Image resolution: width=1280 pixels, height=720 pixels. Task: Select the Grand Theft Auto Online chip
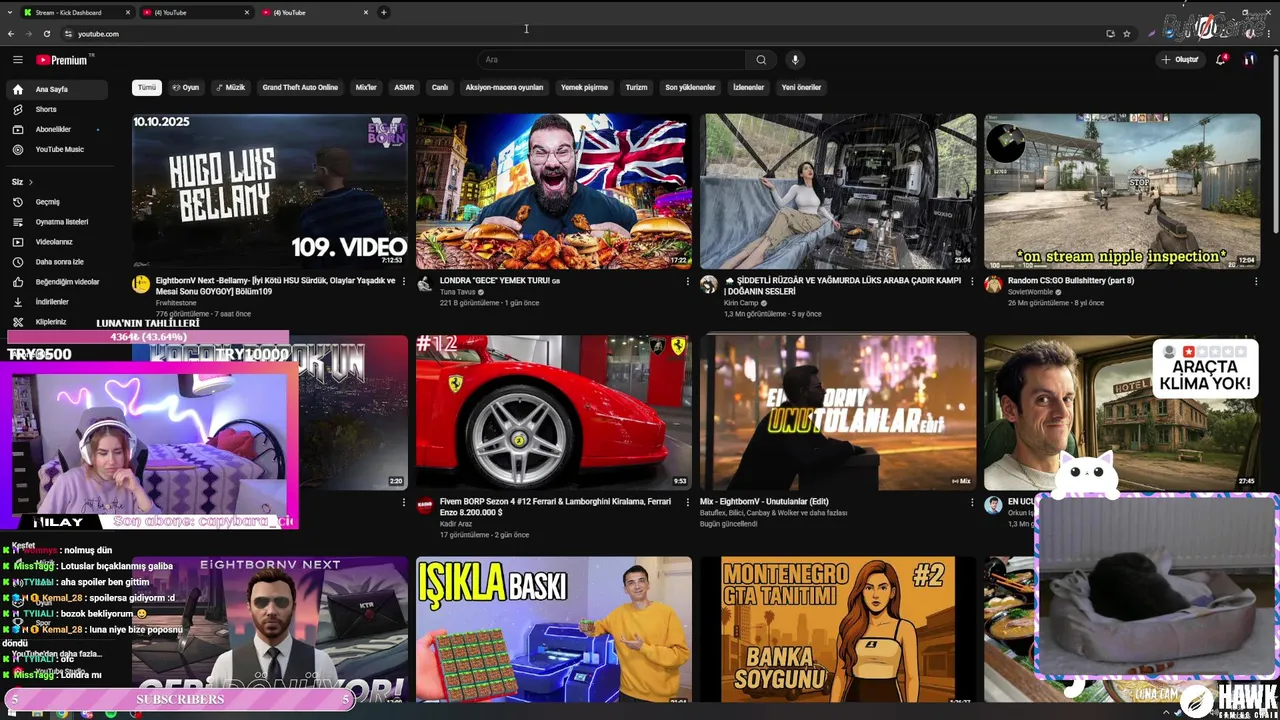click(300, 87)
